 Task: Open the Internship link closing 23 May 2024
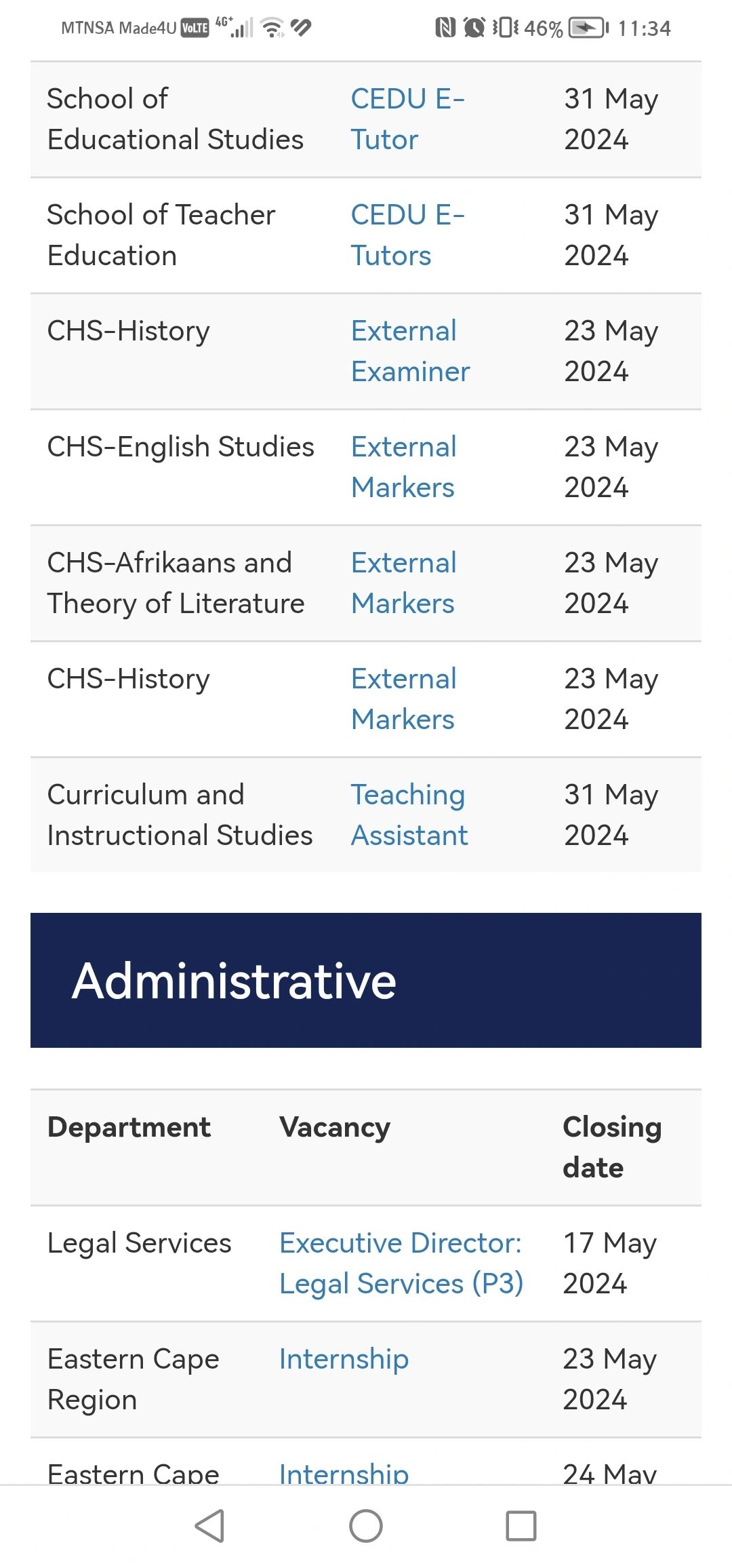click(x=344, y=1359)
